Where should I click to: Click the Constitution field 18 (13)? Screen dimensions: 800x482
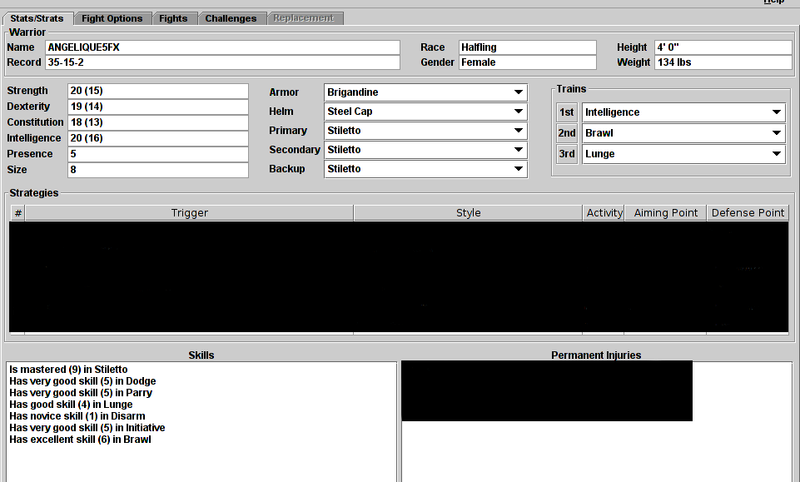pyautogui.click(x=158, y=122)
